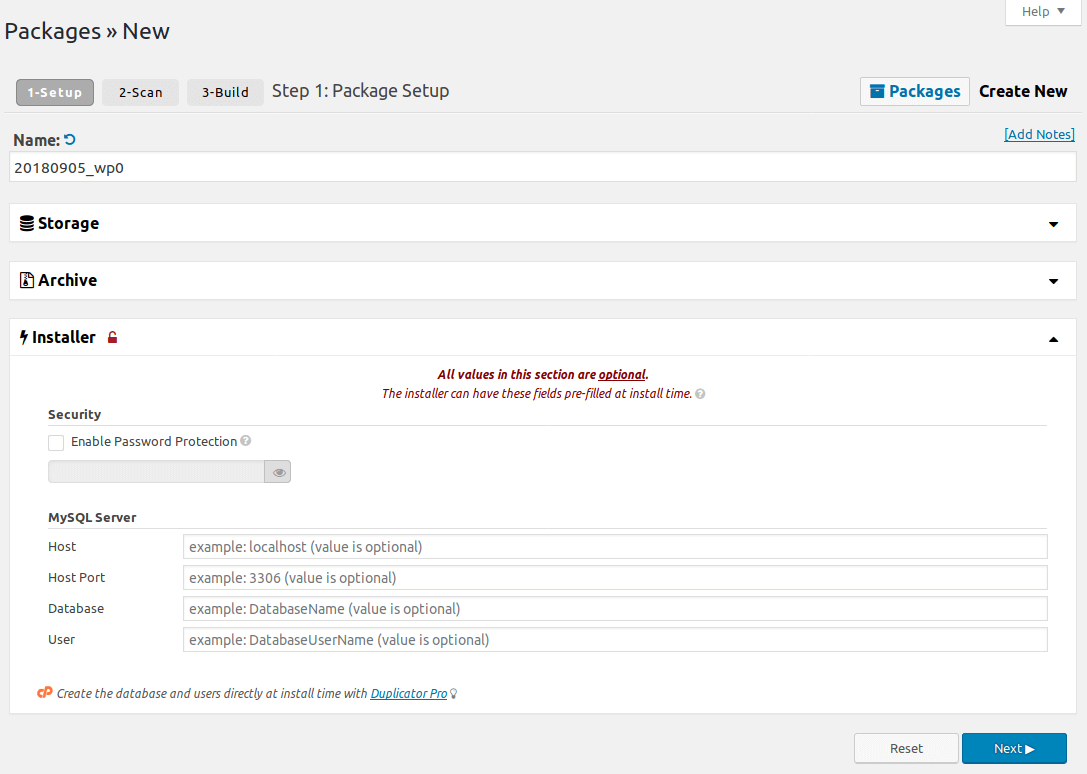Enable Password Protection checkbox
The height and width of the screenshot is (774, 1087).
56,442
